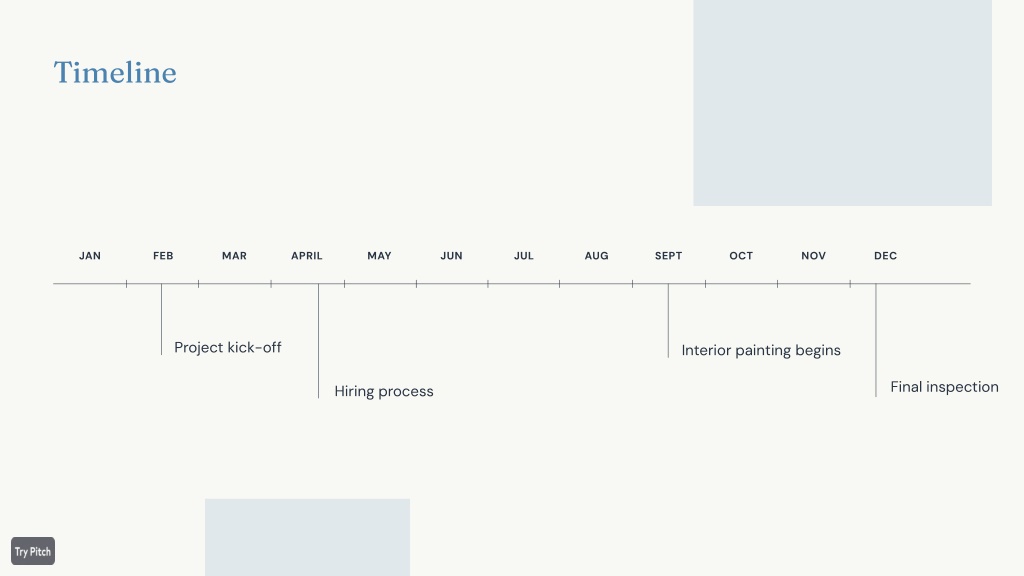1024x576 pixels.
Task: Select the Interior painting begins milestone
Action: [x=761, y=351]
